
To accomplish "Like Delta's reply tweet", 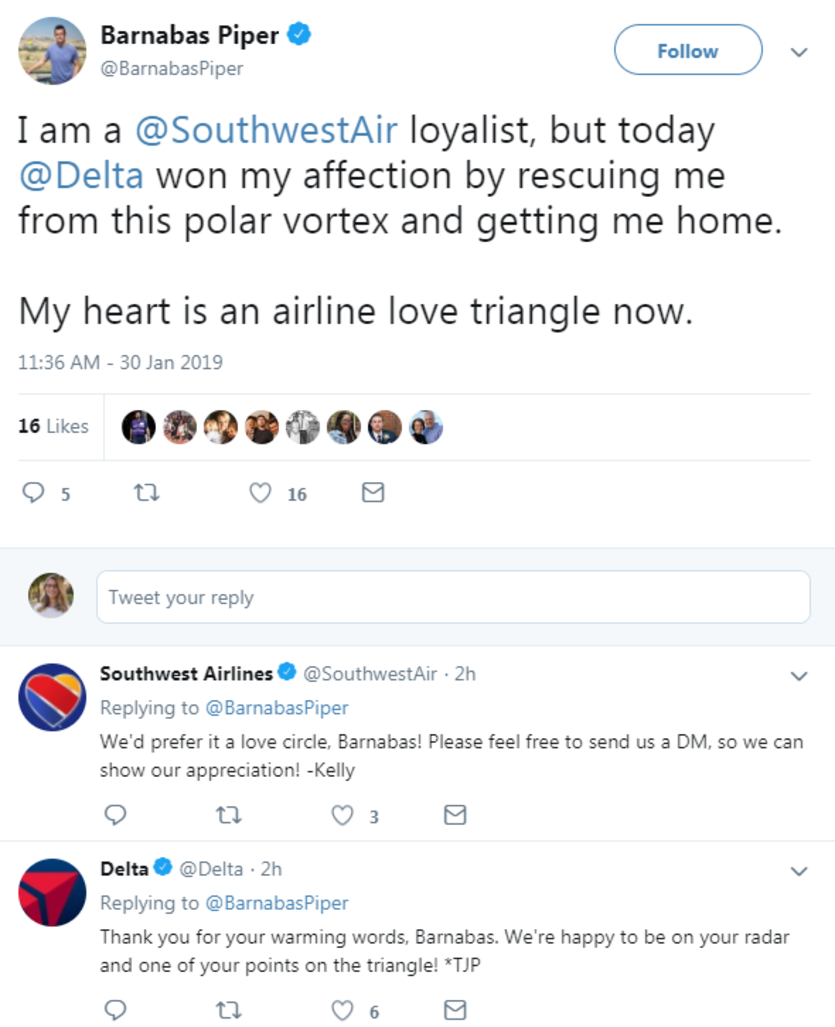I will pos(343,1010).
